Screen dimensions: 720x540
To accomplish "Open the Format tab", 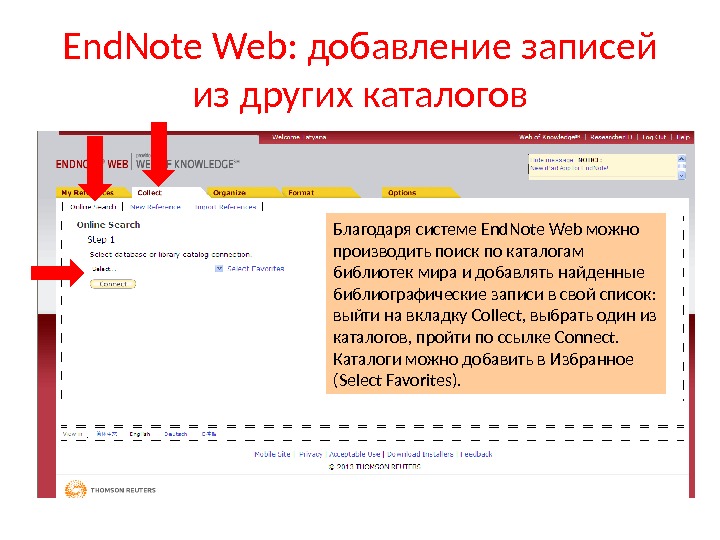I will (x=301, y=192).
